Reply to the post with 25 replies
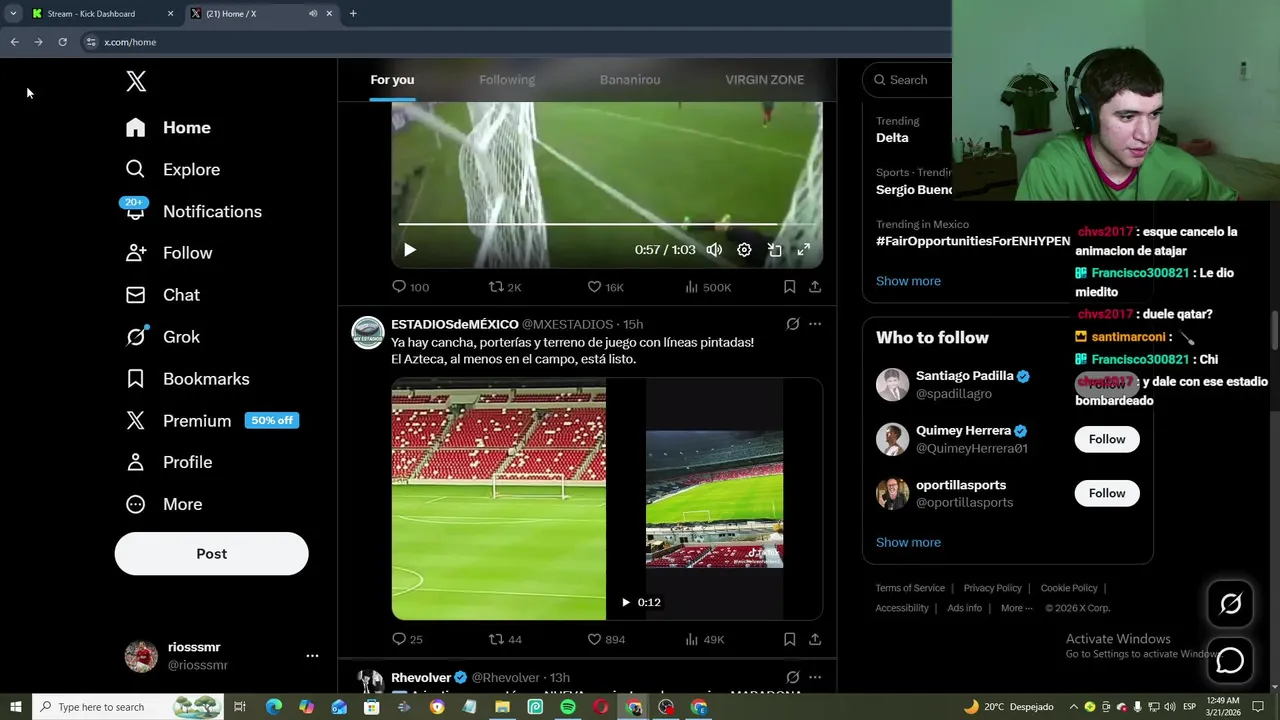The width and height of the screenshot is (1280, 720). tap(407, 639)
